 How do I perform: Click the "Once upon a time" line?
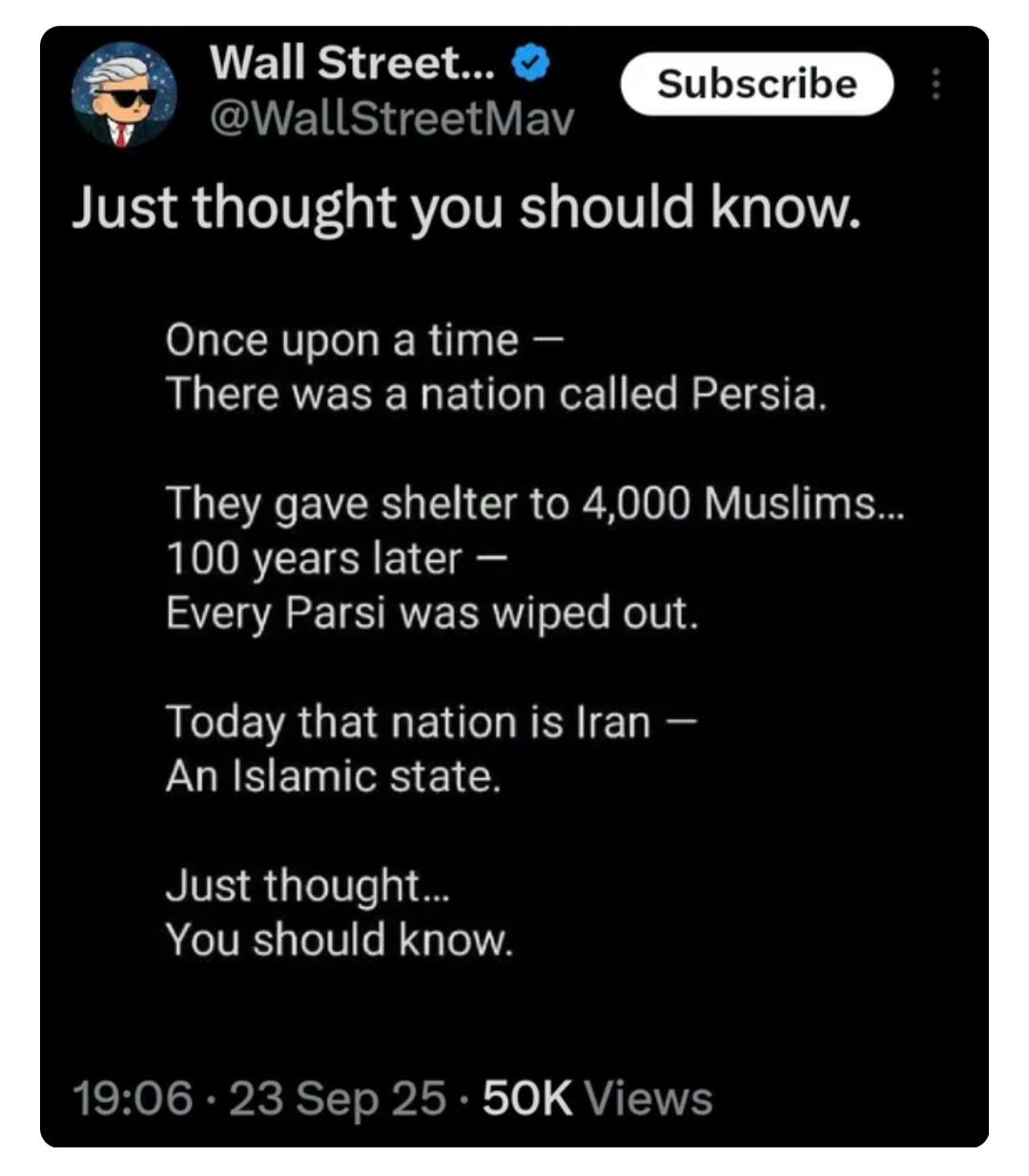tap(364, 340)
